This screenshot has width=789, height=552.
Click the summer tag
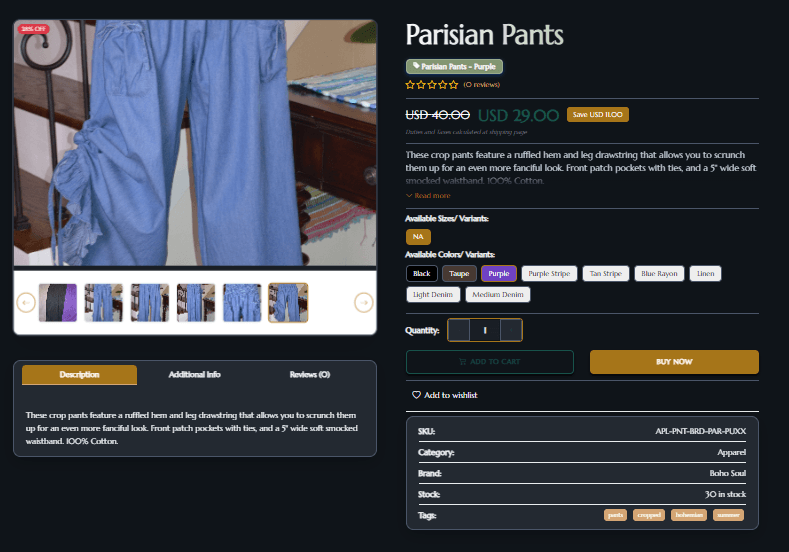(728, 515)
